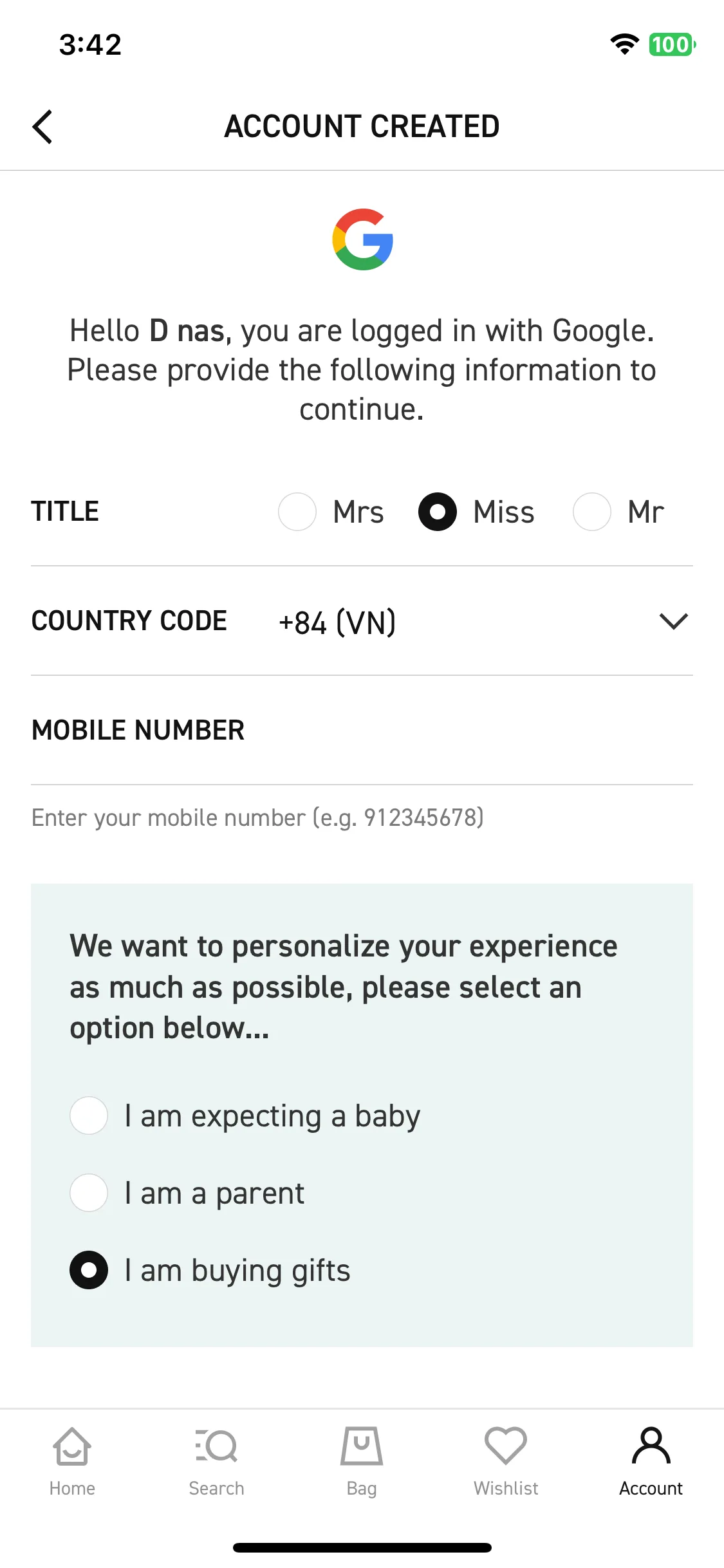This screenshot has height=1568, width=724.
Task: Open the Bag icon
Action: click(362, 1446)
